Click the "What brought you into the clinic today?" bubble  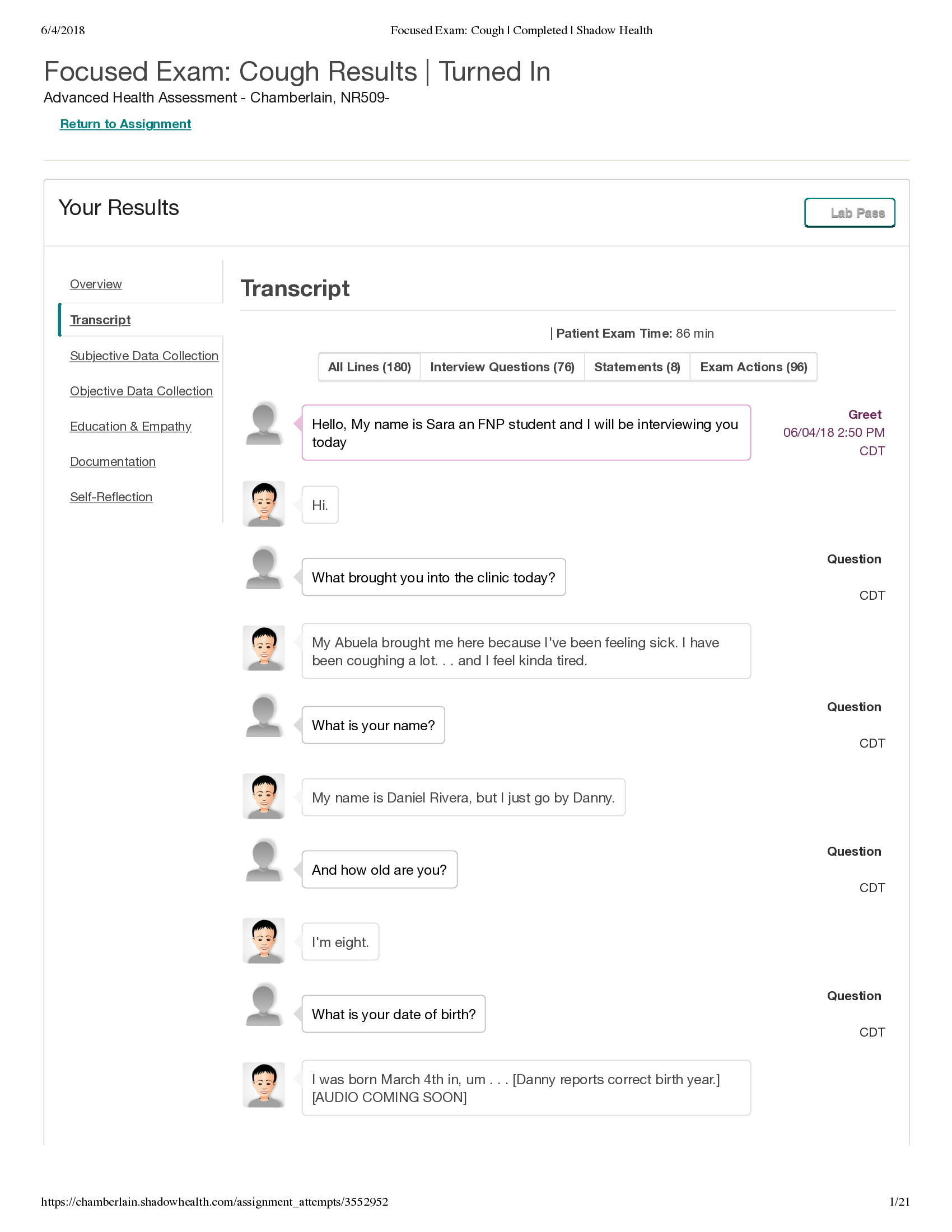coord(433,577)
